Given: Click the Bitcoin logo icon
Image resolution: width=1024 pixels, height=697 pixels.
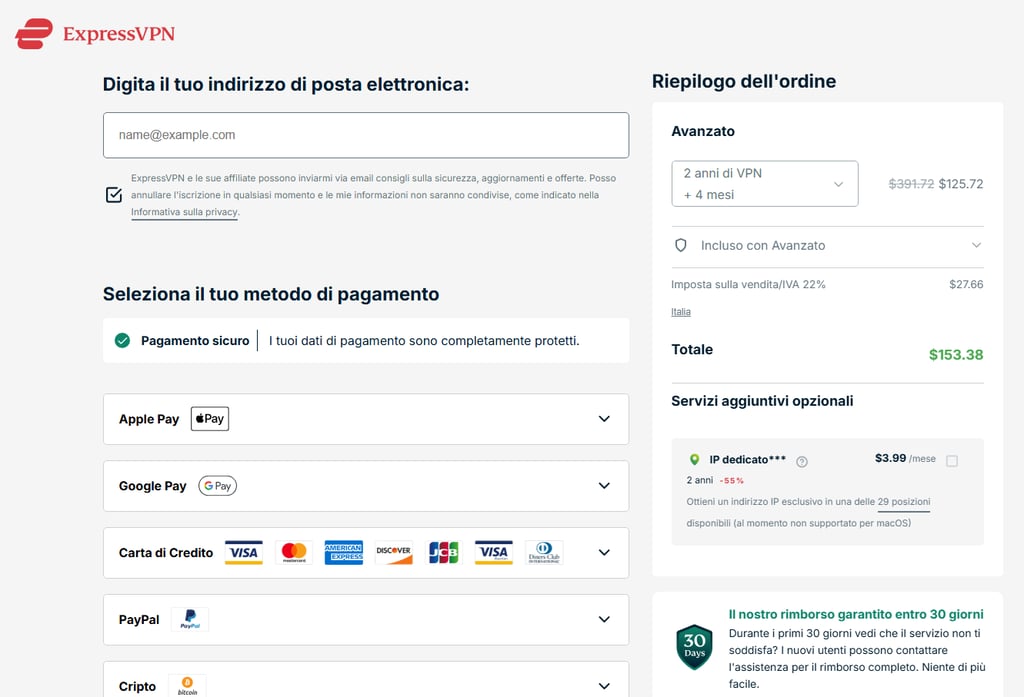Looking at the screenshot, I should click(x=187, y=685).
